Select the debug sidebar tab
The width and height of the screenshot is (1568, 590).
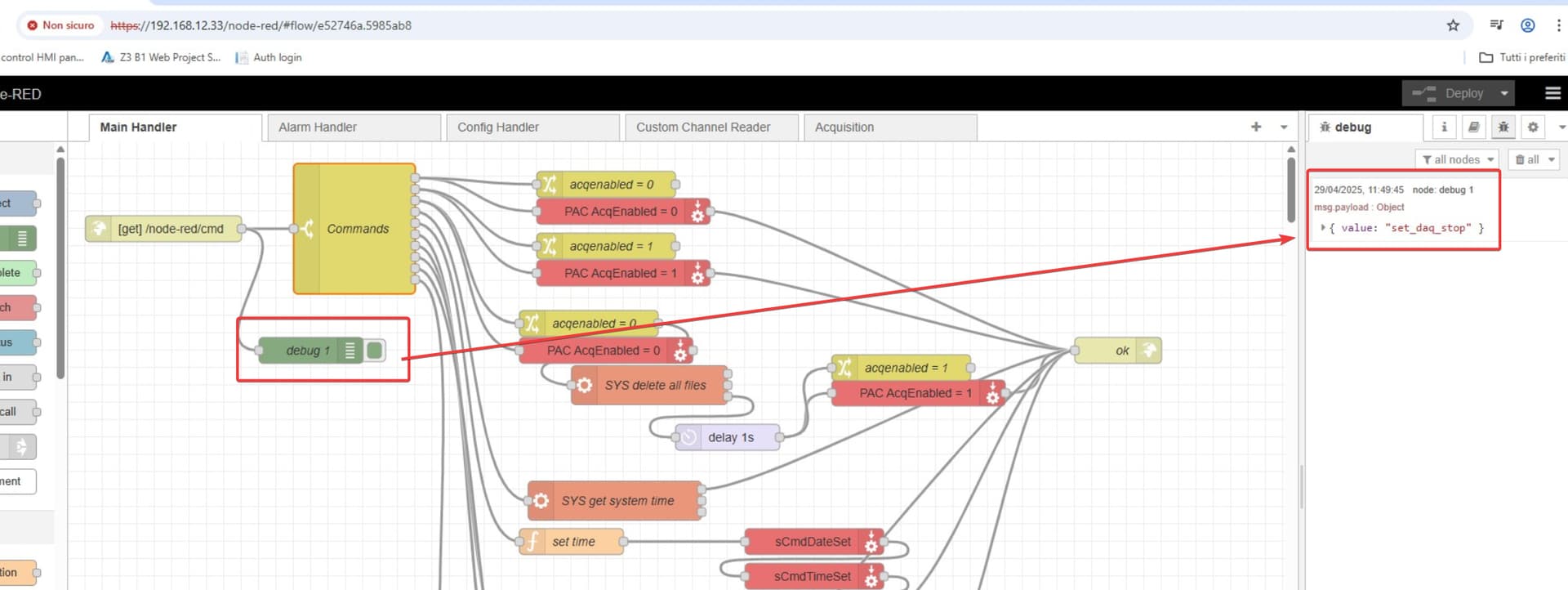click(1365, 127)
